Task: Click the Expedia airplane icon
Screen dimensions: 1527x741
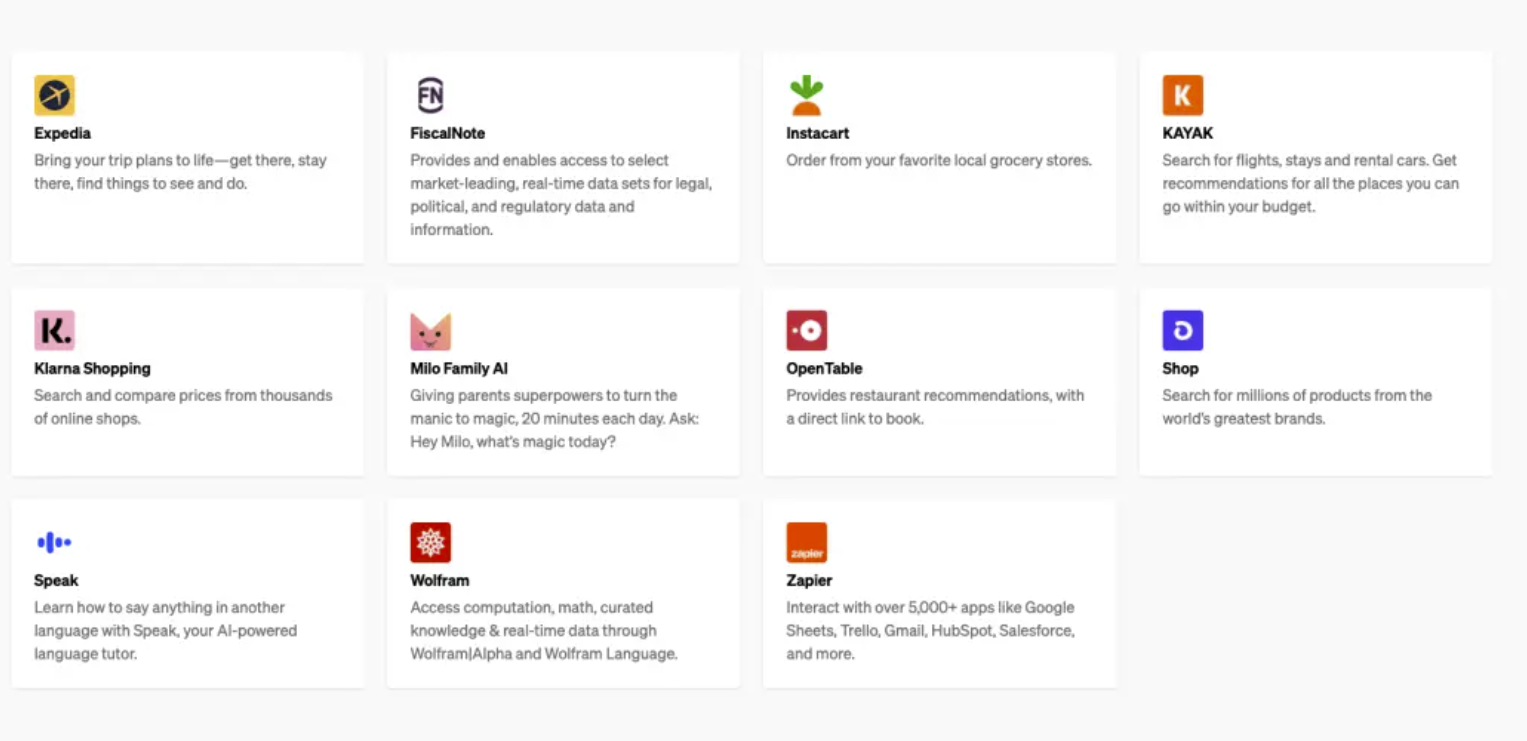Action: point(54,95)
